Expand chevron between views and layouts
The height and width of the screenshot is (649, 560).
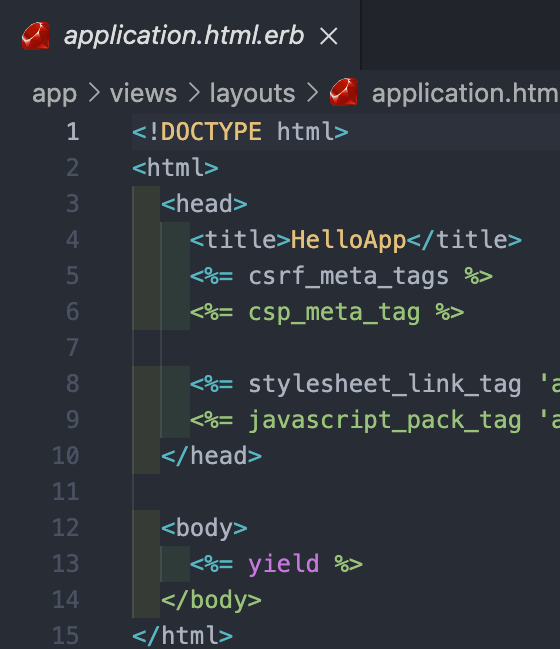pyautogui.click(x=194, y=93)
